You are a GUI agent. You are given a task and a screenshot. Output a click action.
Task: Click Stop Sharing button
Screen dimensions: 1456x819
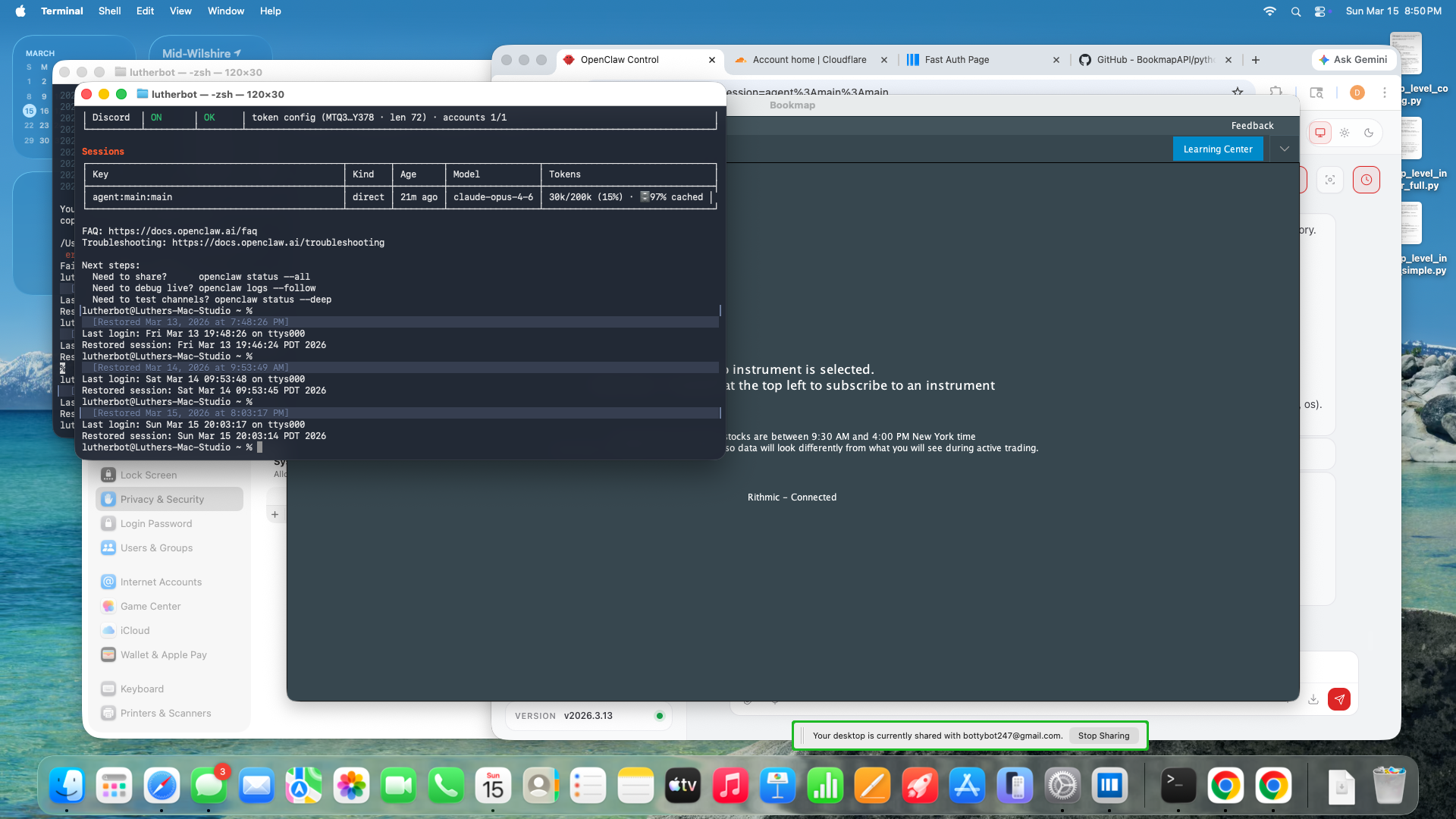pyautogui.click(x=1103, y=736)
